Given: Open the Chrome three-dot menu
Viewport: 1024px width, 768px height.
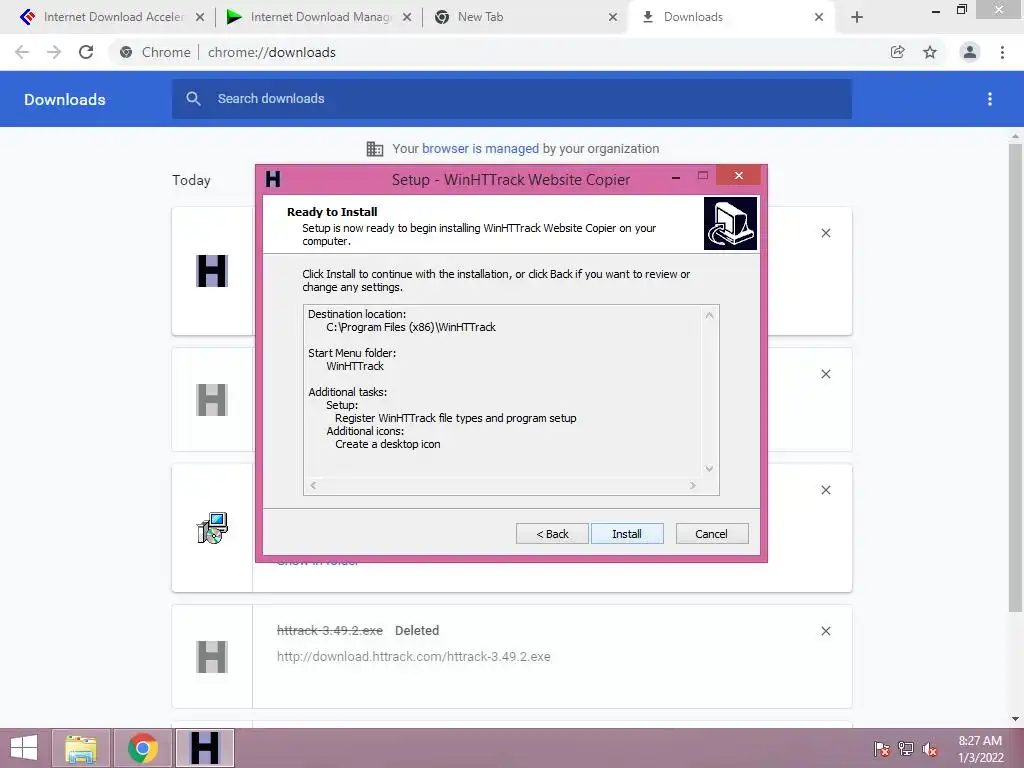Looking at the screenshot, I should pos(1002,52).
